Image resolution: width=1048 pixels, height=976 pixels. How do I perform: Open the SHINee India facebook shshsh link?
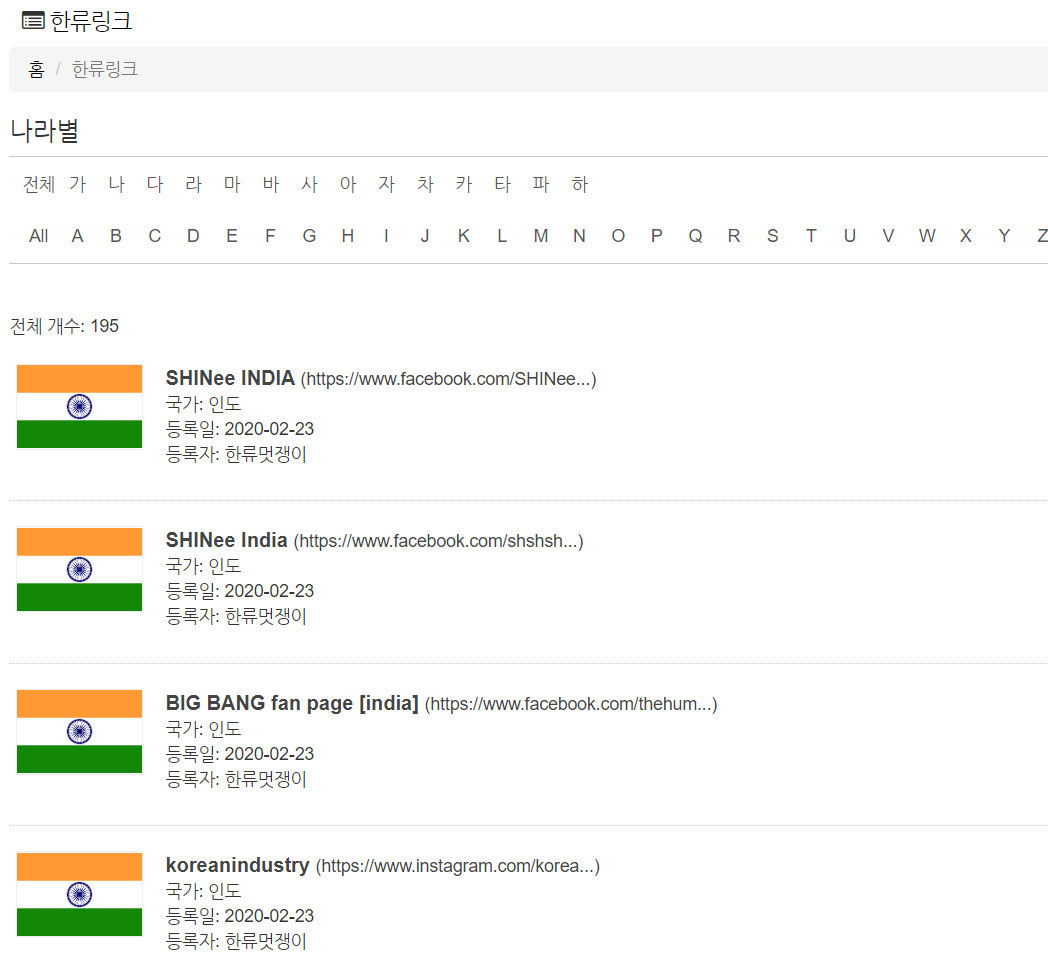point(226,541)
